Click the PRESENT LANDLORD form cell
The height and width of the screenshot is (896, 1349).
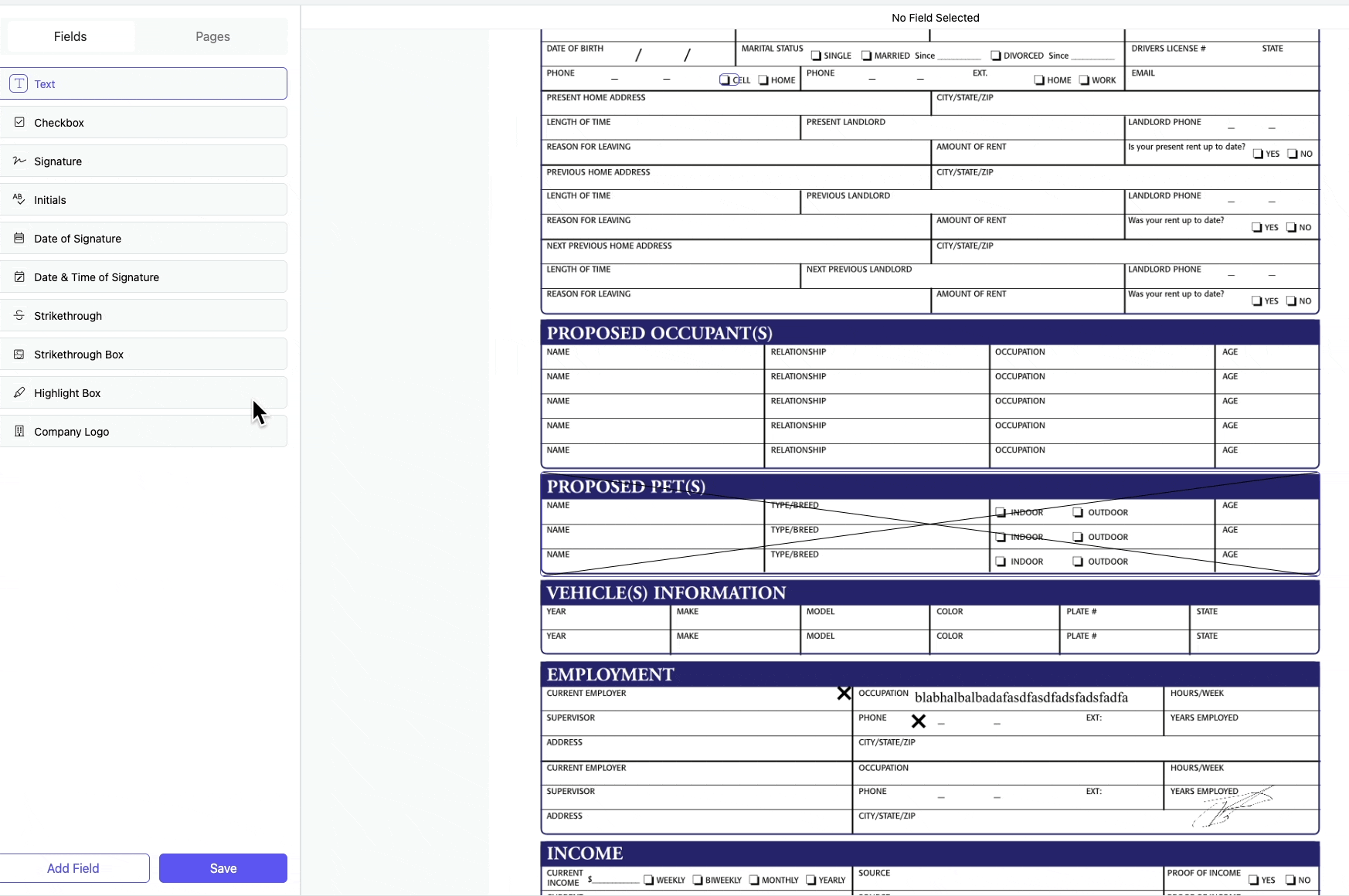click(x=962, y=128)
